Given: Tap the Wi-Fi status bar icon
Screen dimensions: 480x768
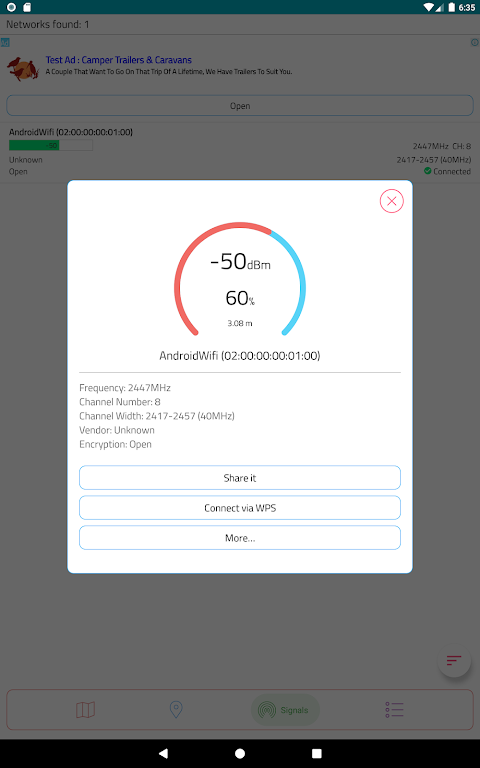Looking at the screenshot, I should click(429, 7).
